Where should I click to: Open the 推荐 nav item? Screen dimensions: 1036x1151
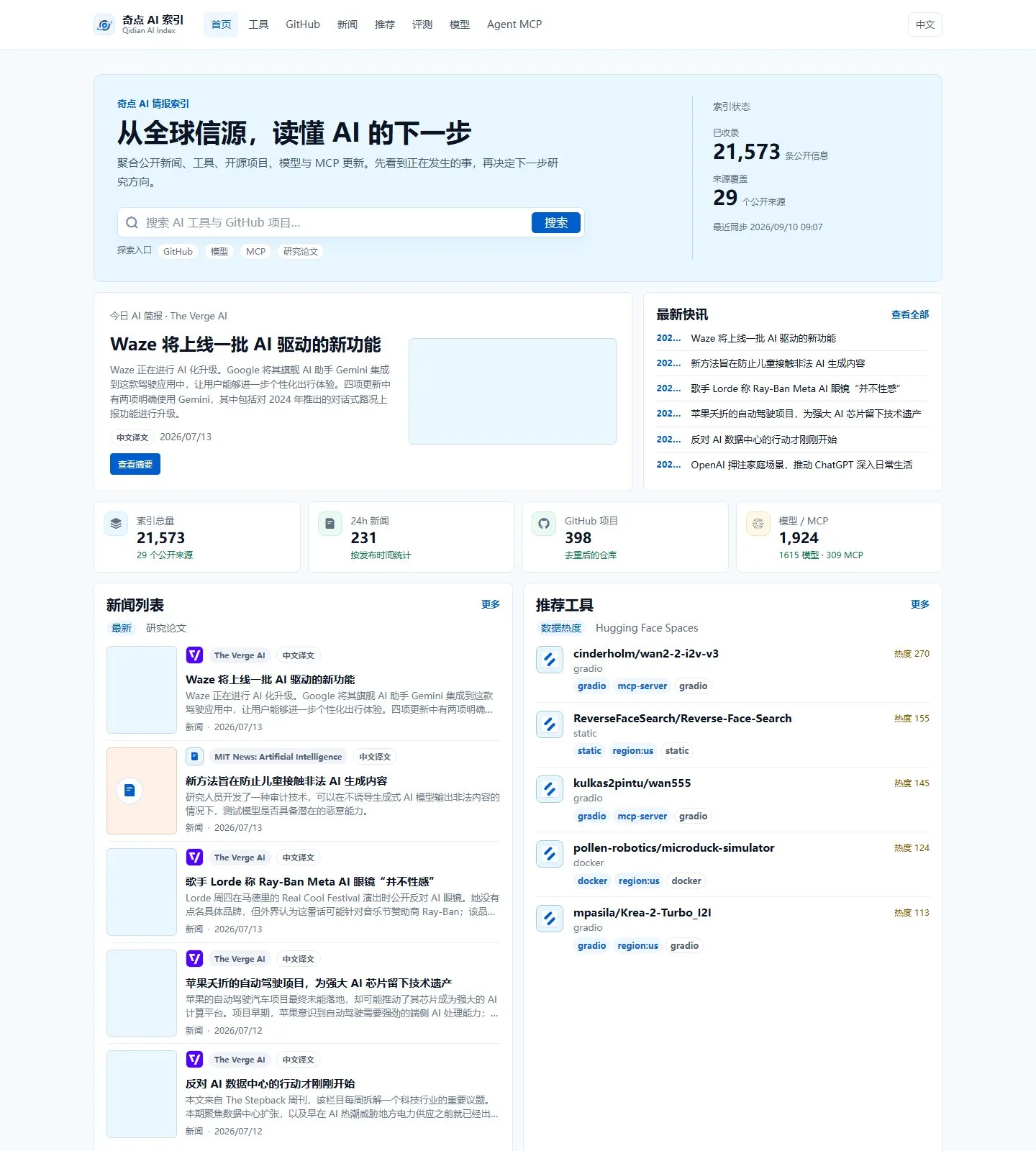coord(385,24)
